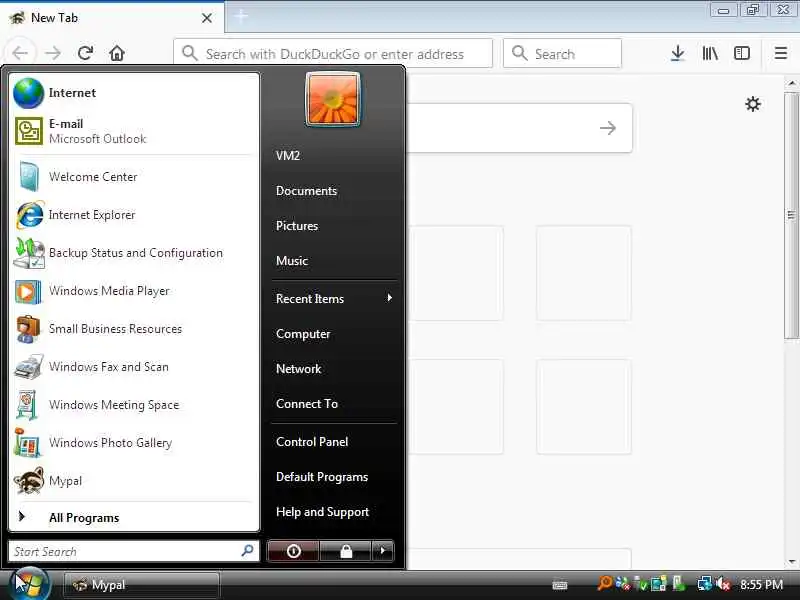Open new tab page settings gear

click(753, 104)
